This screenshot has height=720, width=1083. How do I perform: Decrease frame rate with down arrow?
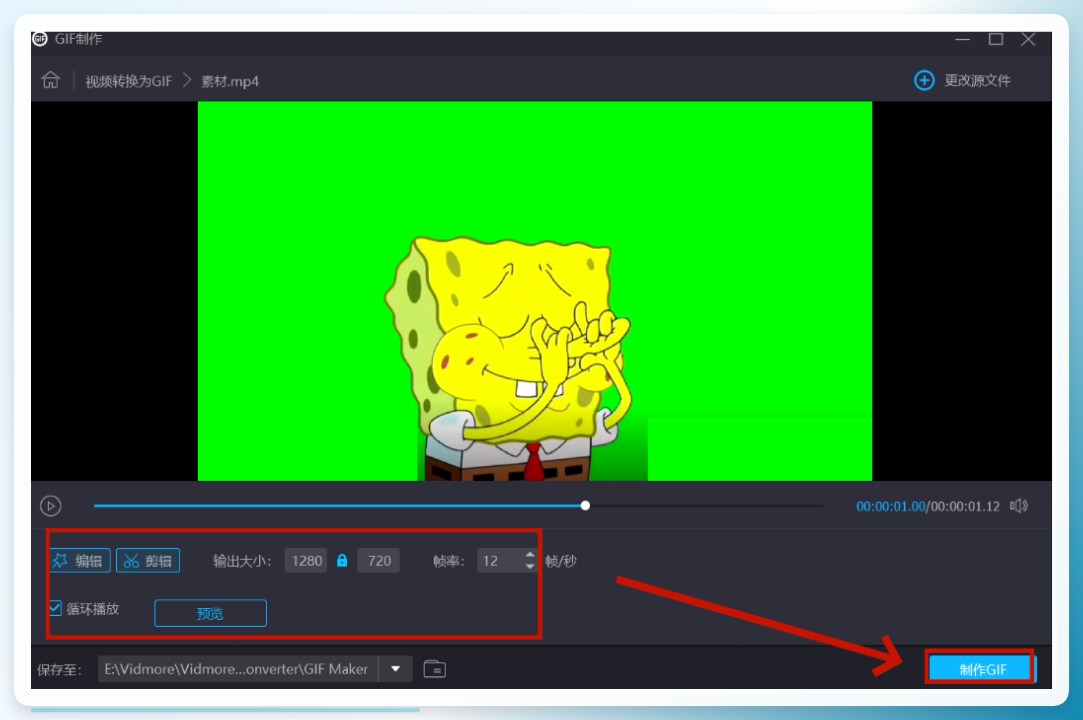pyautogui.click(x=530, y=567)
